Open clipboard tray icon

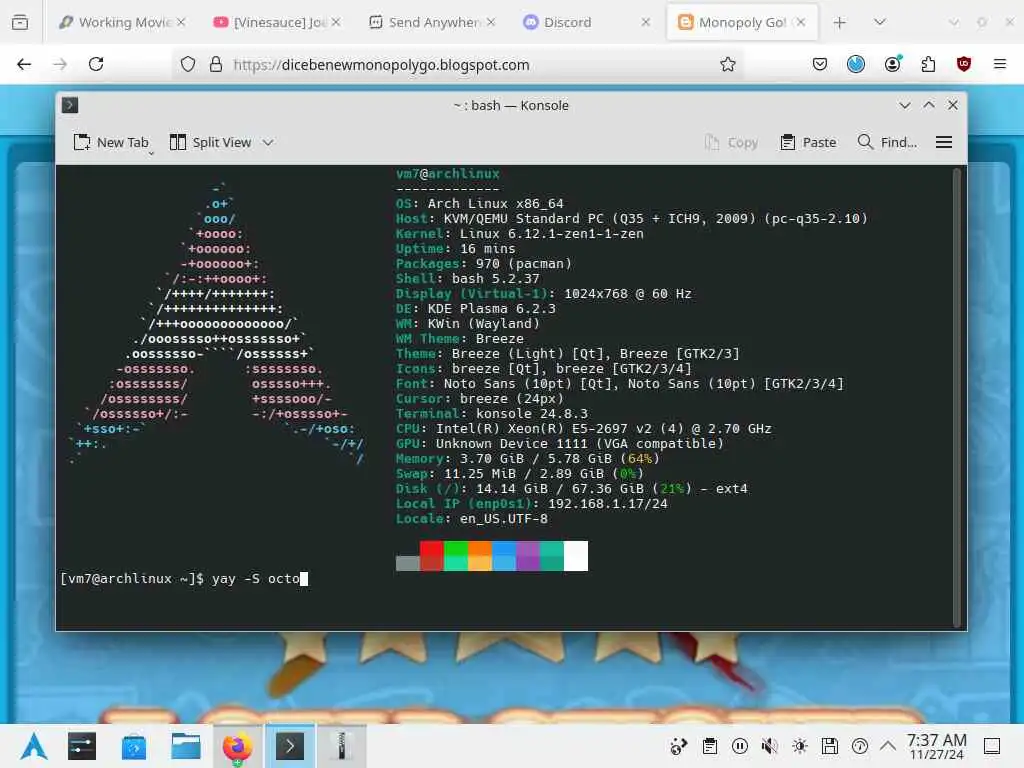tap(710, 746)
